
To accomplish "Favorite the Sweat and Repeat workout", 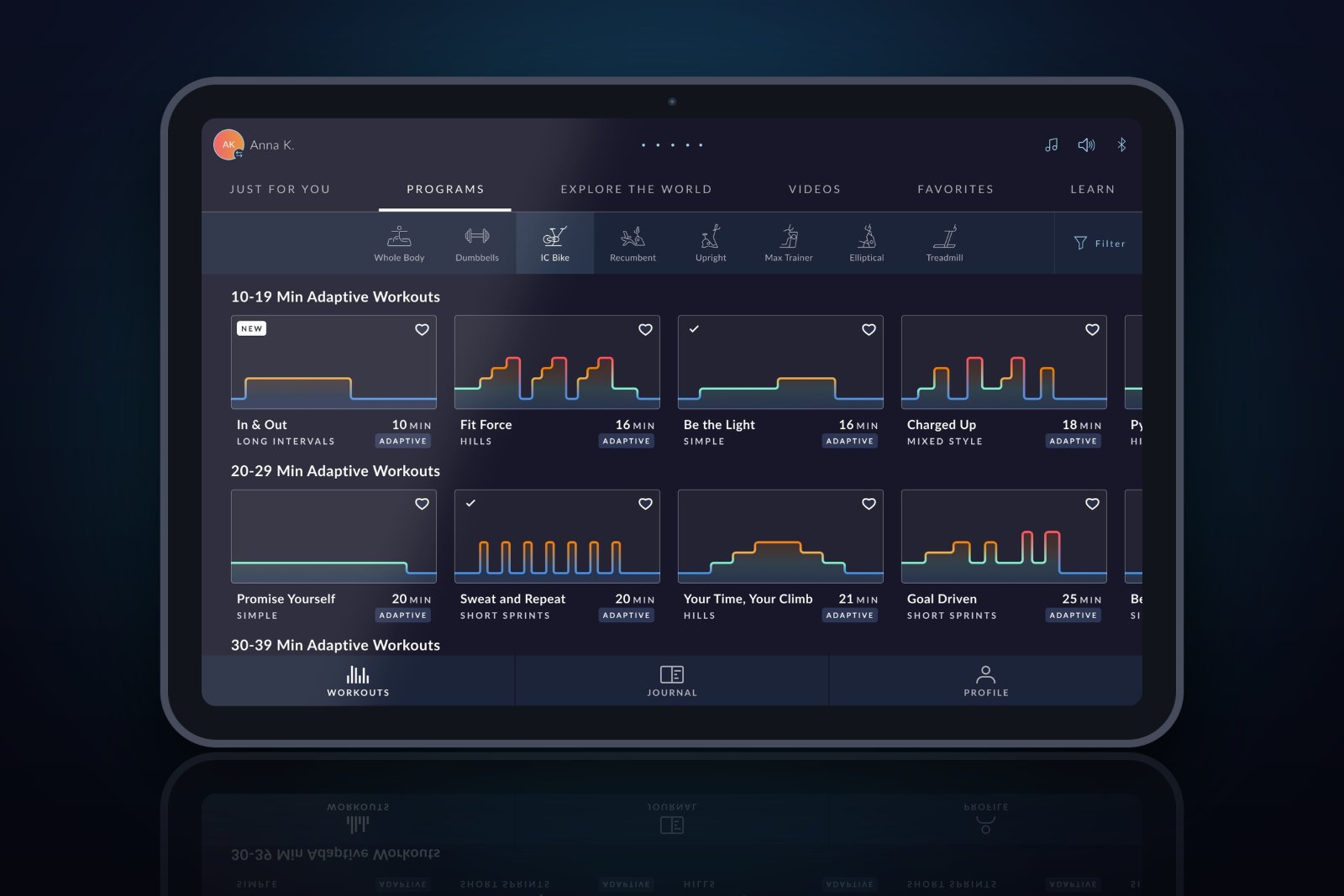I will click(645, 504).
